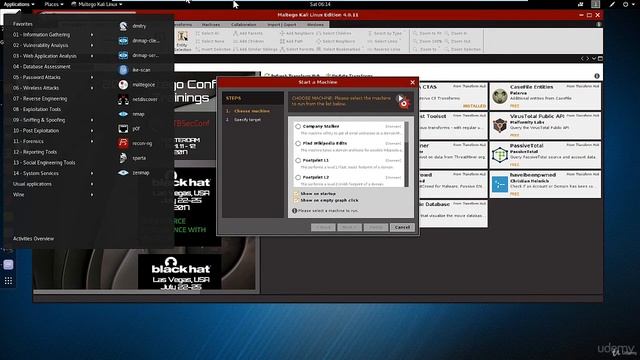
Task: Open show applications grid in dock
Action: 8,281
